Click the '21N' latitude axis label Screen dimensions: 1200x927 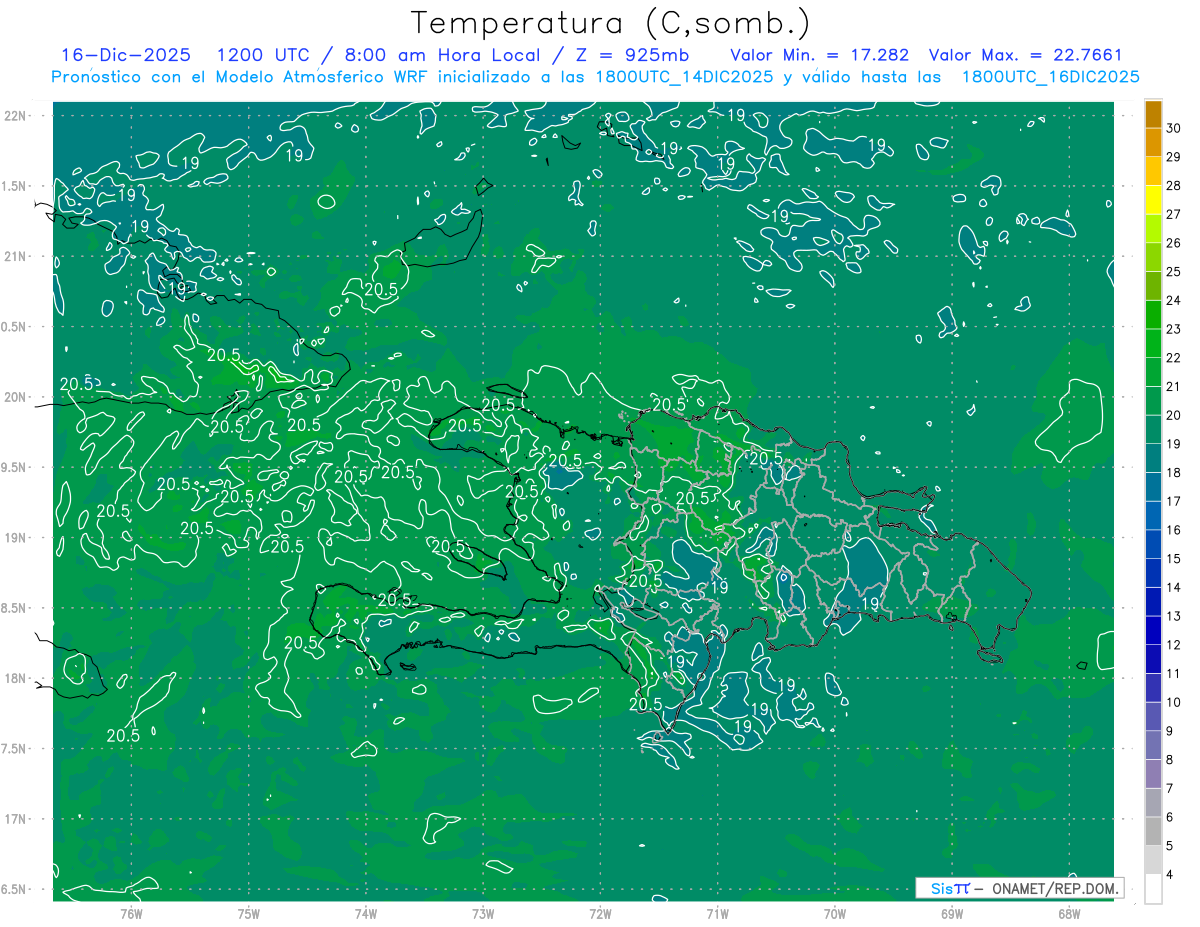(16, 256)
